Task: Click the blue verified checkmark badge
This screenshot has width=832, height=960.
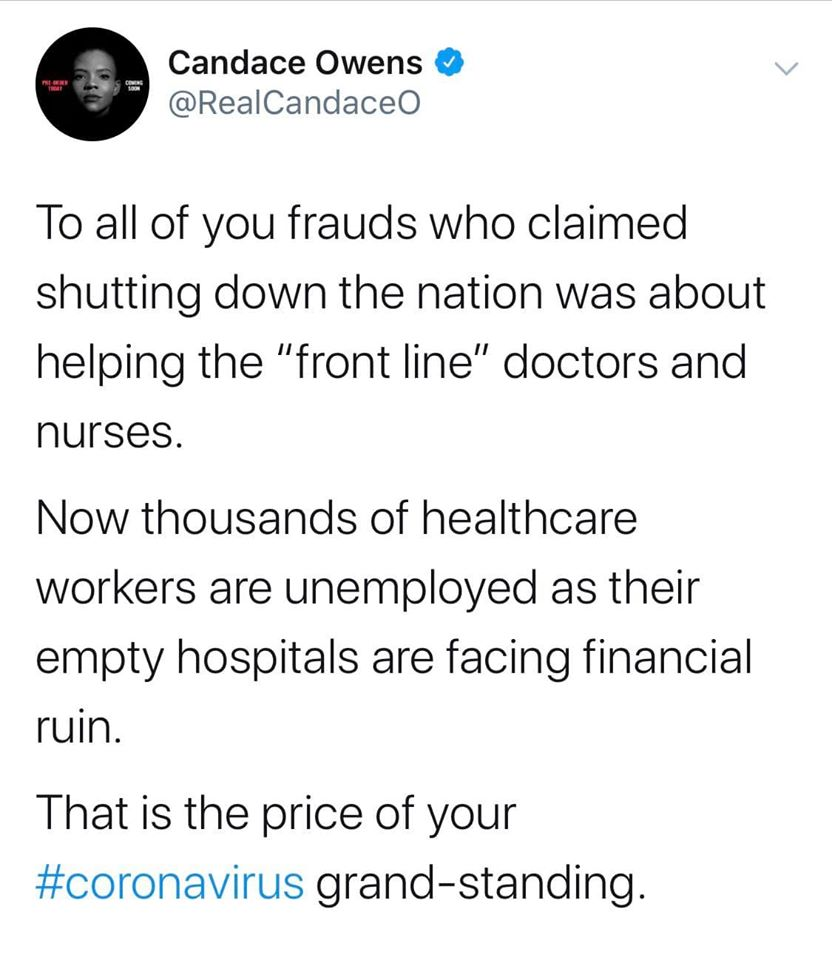Action: coord(447,64)
